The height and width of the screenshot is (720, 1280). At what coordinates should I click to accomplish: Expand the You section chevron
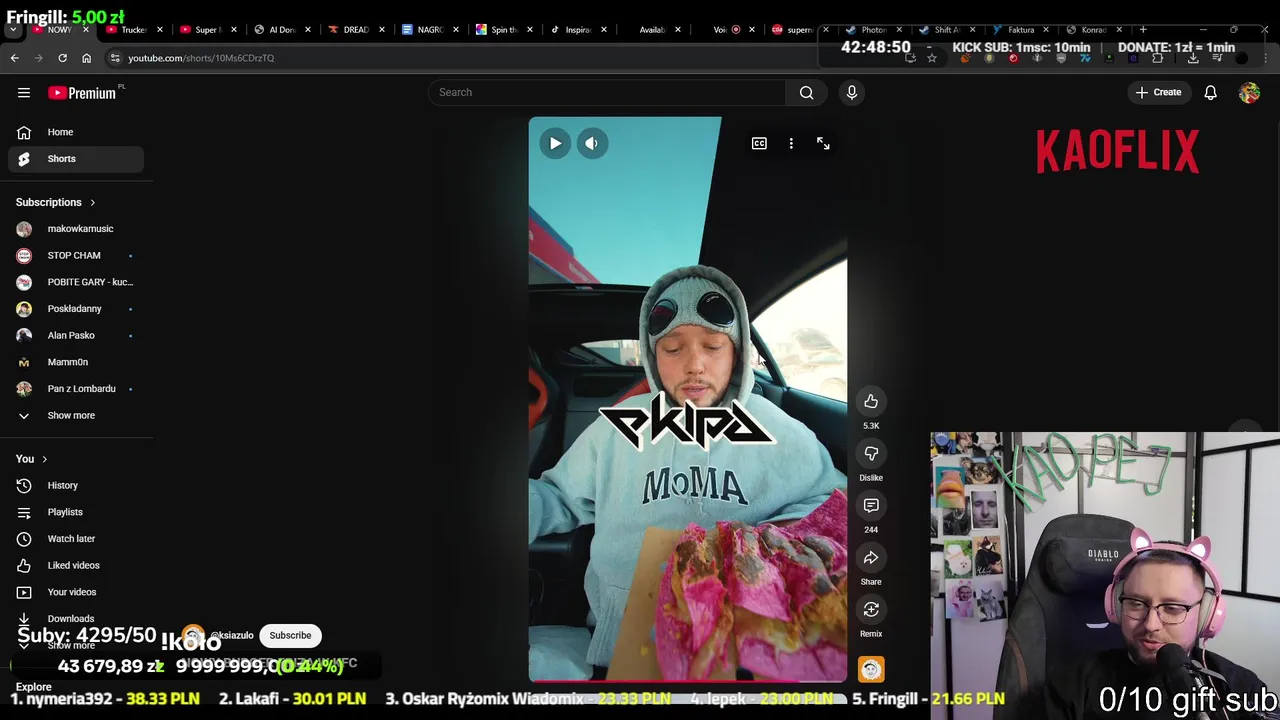(44, 459)
